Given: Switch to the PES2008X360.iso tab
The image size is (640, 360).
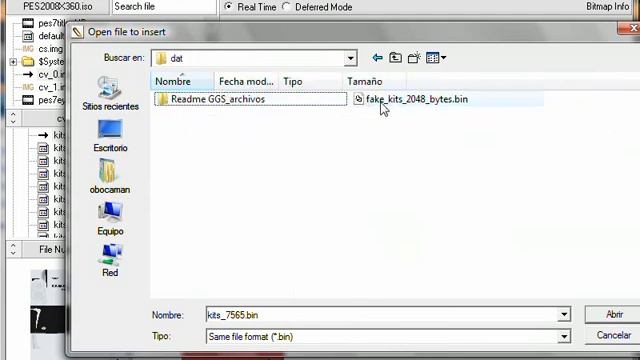Looking at the screenshot, I should pos(57,7).
